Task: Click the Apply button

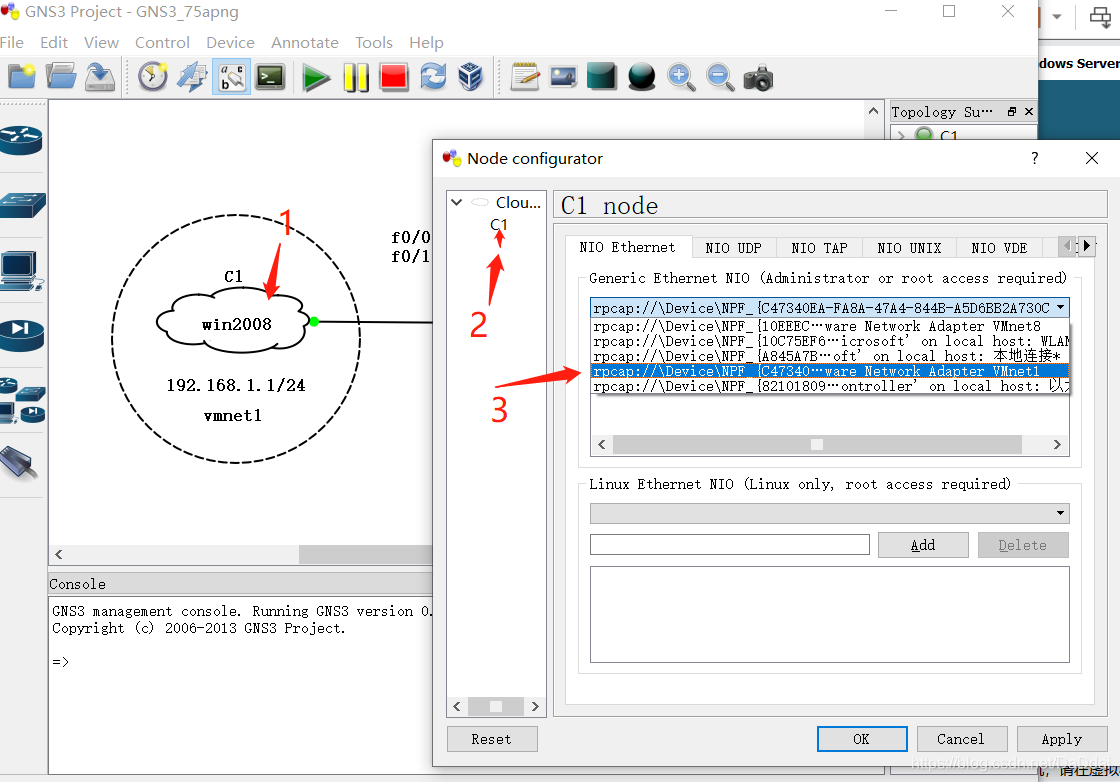Action: [1061, 739]
